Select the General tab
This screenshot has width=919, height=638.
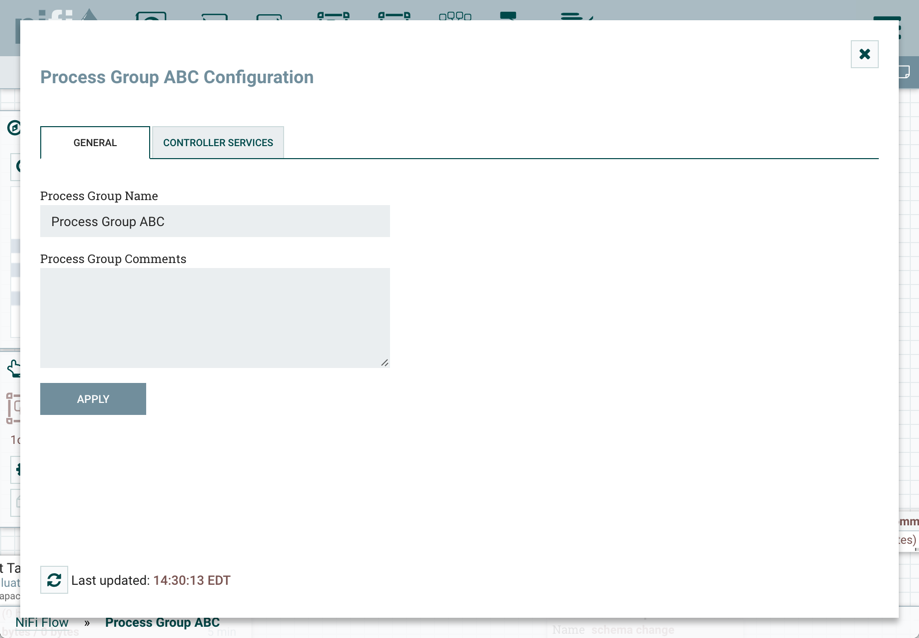(x=95, y=143)
